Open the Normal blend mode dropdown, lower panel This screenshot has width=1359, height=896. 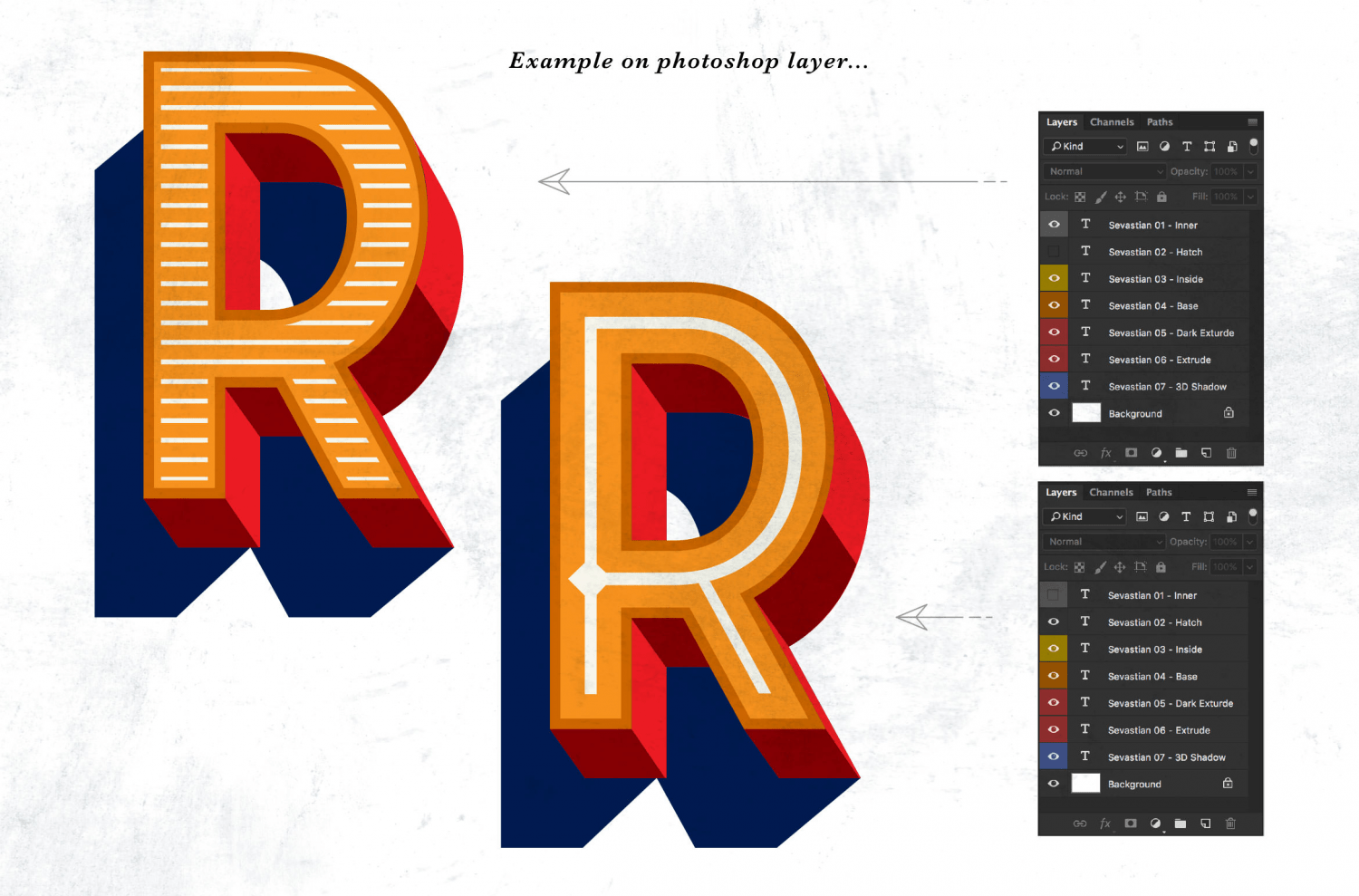coord(1104,542)
